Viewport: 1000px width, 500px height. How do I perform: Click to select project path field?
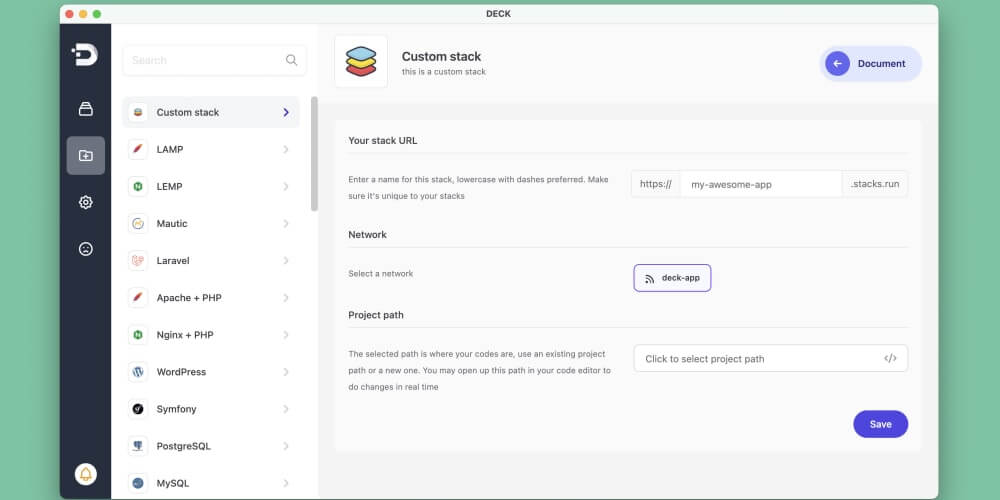(x=770, y=358)
